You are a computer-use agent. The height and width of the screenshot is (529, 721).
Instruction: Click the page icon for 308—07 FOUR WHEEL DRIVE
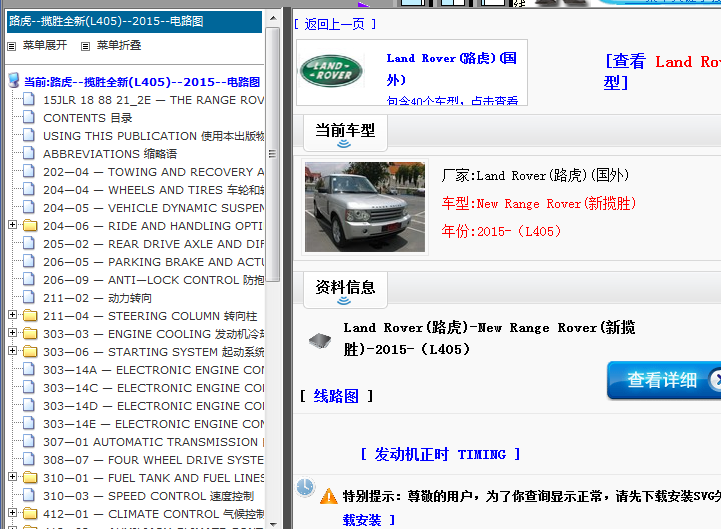tap(29, 459)
